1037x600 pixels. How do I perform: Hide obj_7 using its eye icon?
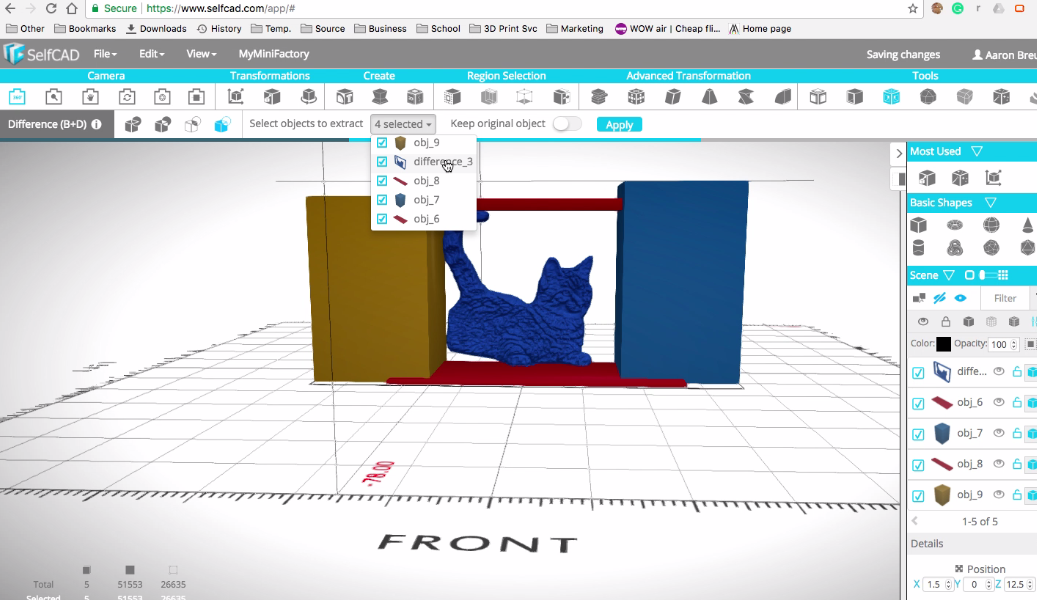pos(999,433)
